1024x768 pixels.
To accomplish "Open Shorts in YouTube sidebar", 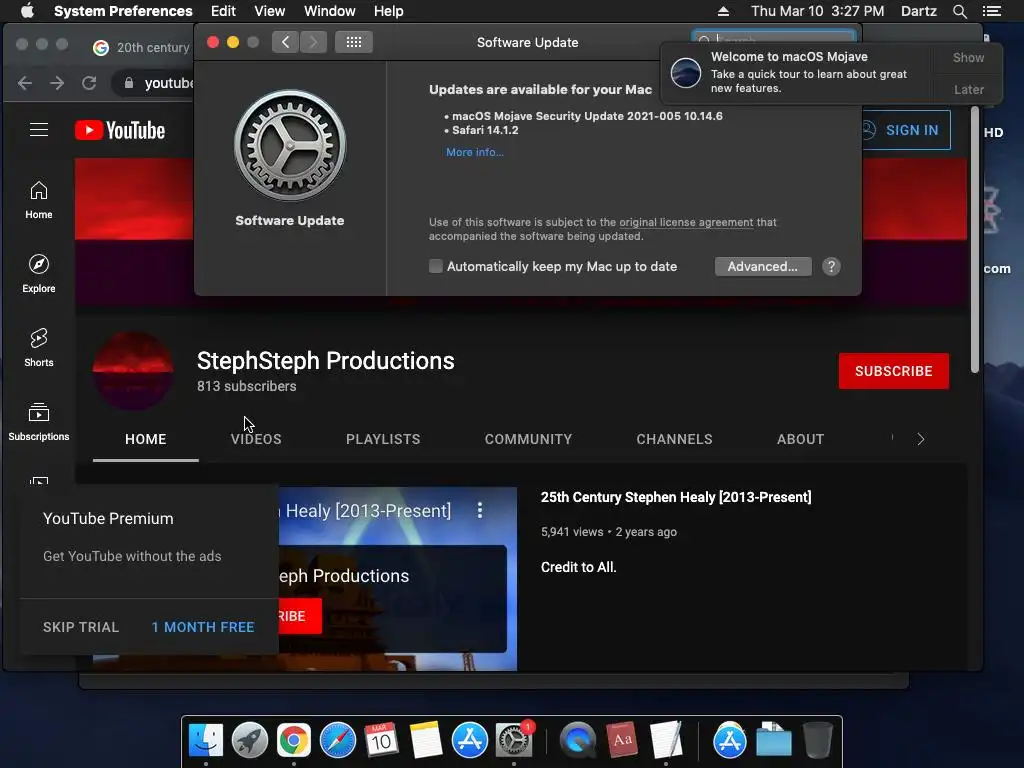I will pyautogui.click(x=39, y=347).
